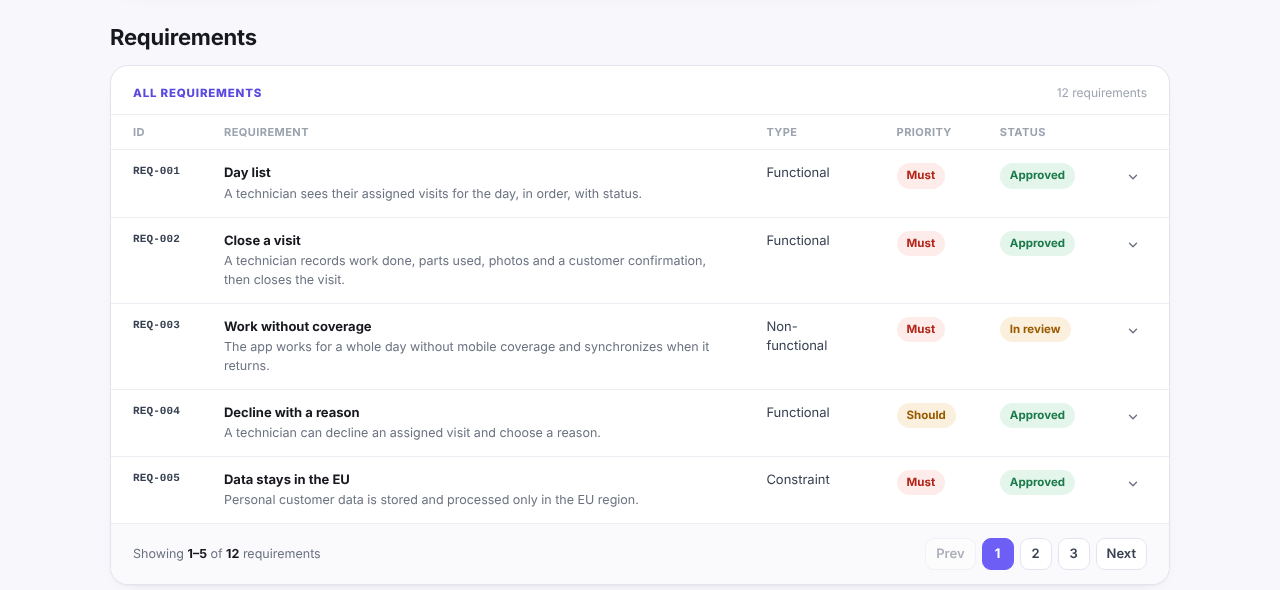
Task: Click the Functional type of REQ-002
Action: tap(798, 241)
